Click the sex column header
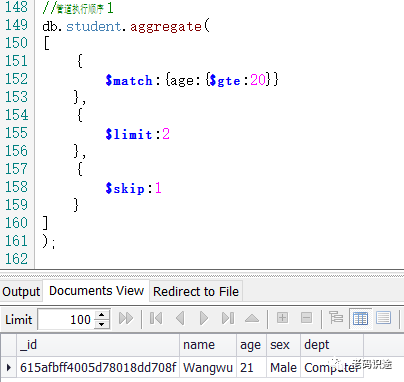 click(283, 344)
